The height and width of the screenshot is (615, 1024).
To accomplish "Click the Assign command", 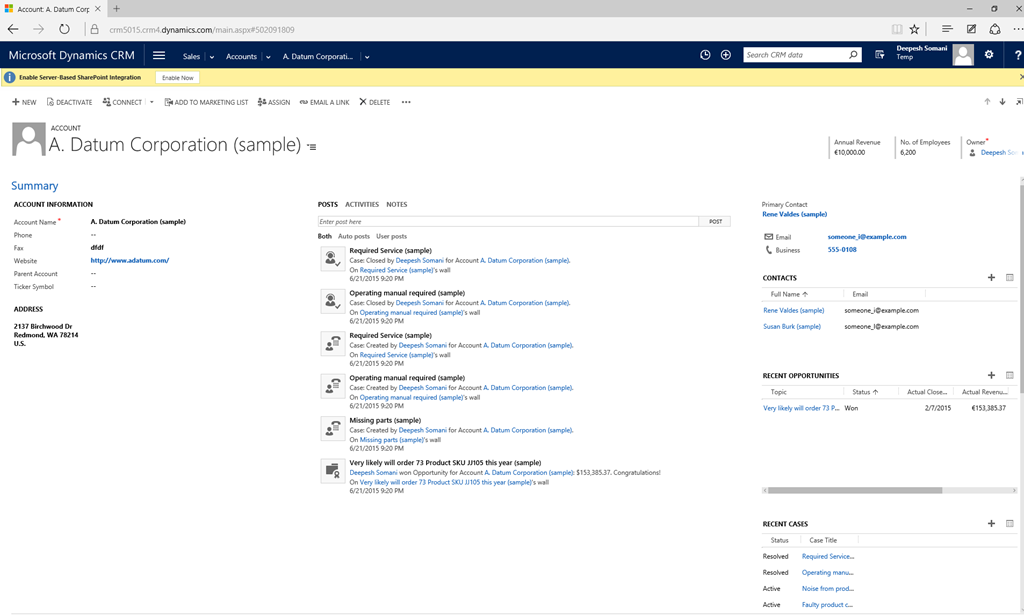I will (x=274, y=102).
